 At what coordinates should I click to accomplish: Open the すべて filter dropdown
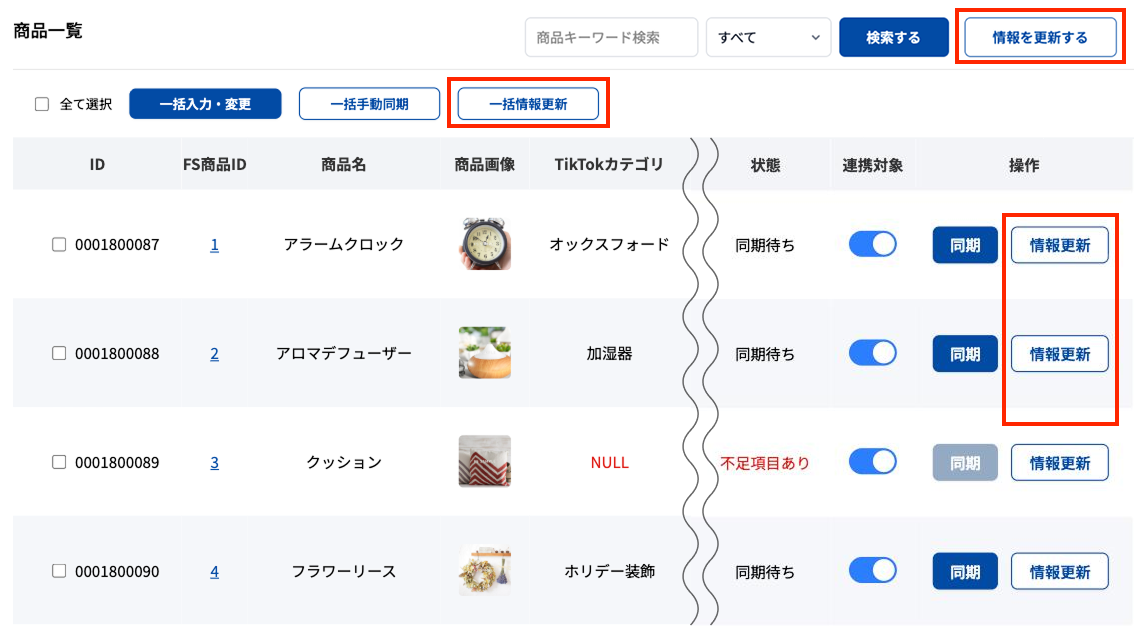coord(768,37)
